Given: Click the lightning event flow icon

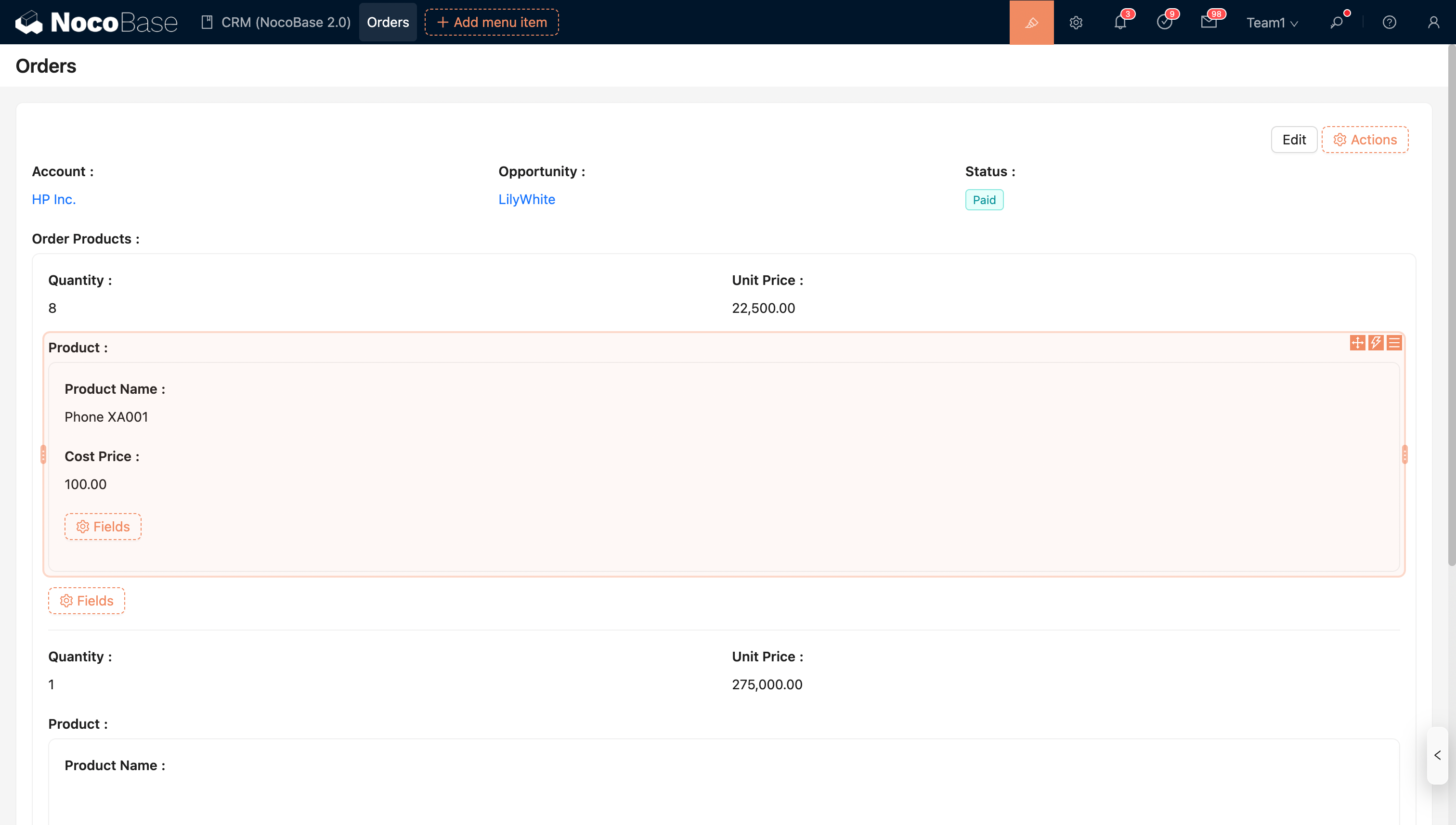Looking at the screenshot, I should click(x=1376, y=343).
